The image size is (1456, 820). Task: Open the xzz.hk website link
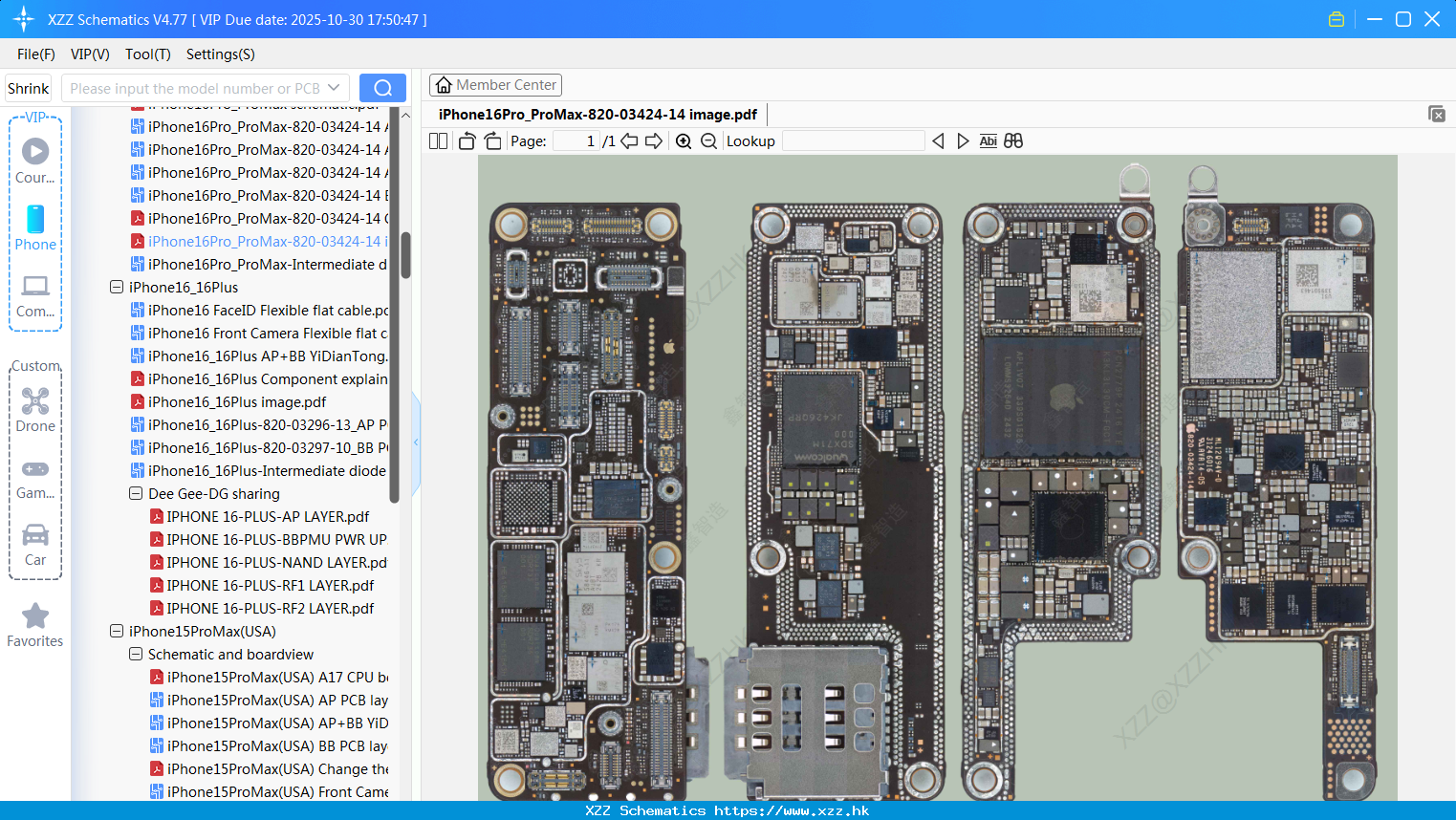792,810
